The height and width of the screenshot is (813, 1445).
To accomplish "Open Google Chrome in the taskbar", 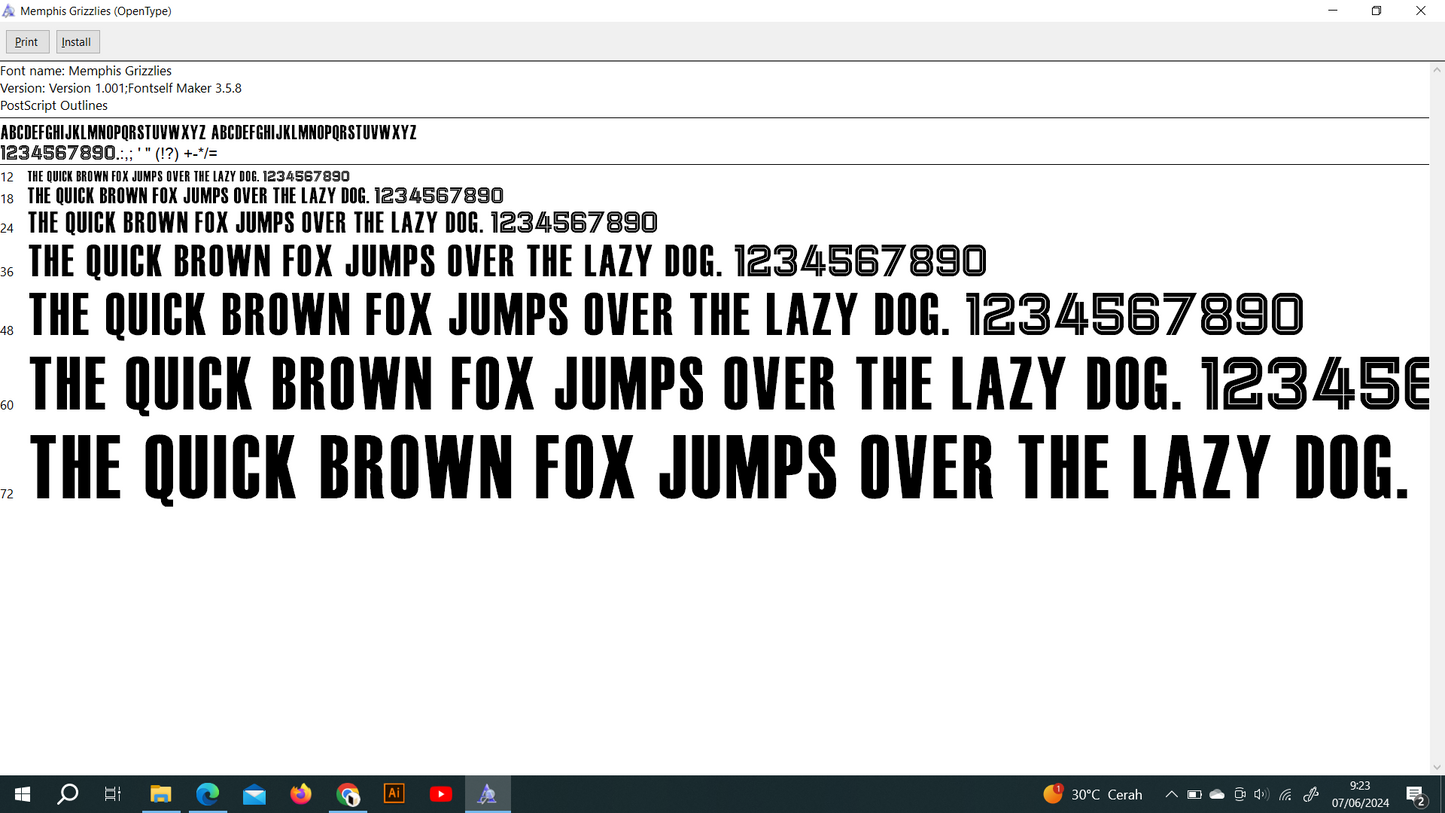I will pyautogui.click(x=348, y=794).
